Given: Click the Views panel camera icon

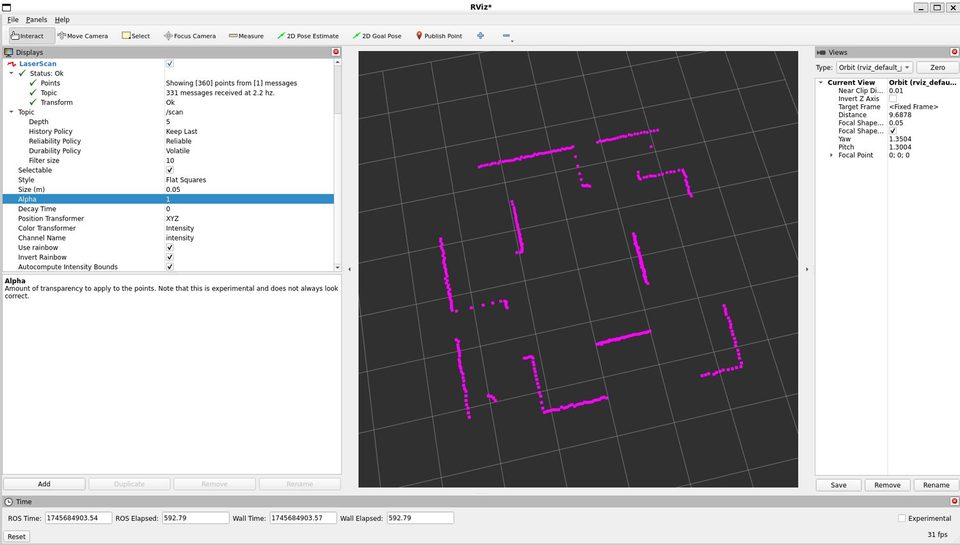Looking at the screenshot, I should [822, 53].
